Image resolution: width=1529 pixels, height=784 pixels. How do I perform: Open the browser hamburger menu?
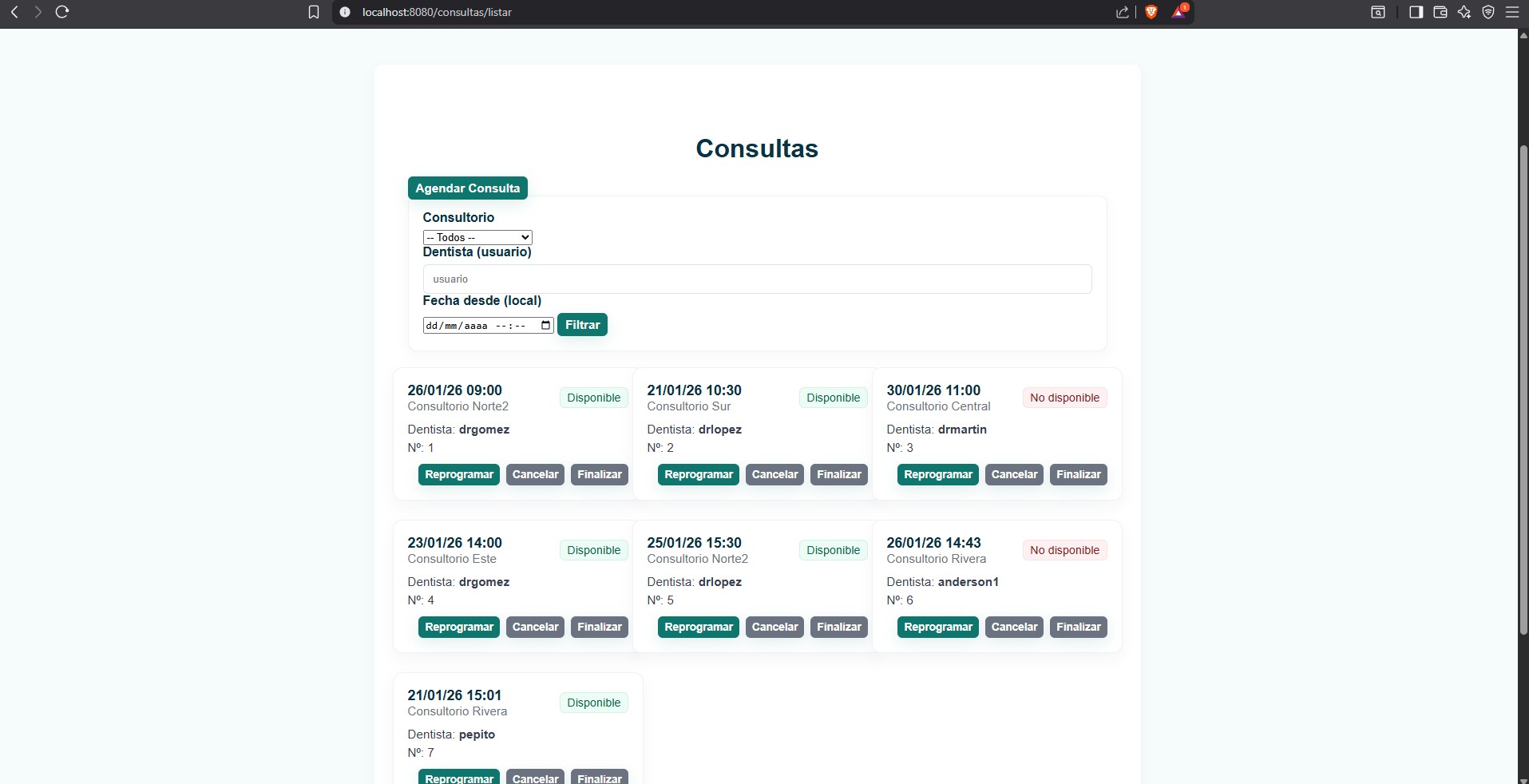(1512, 12)
